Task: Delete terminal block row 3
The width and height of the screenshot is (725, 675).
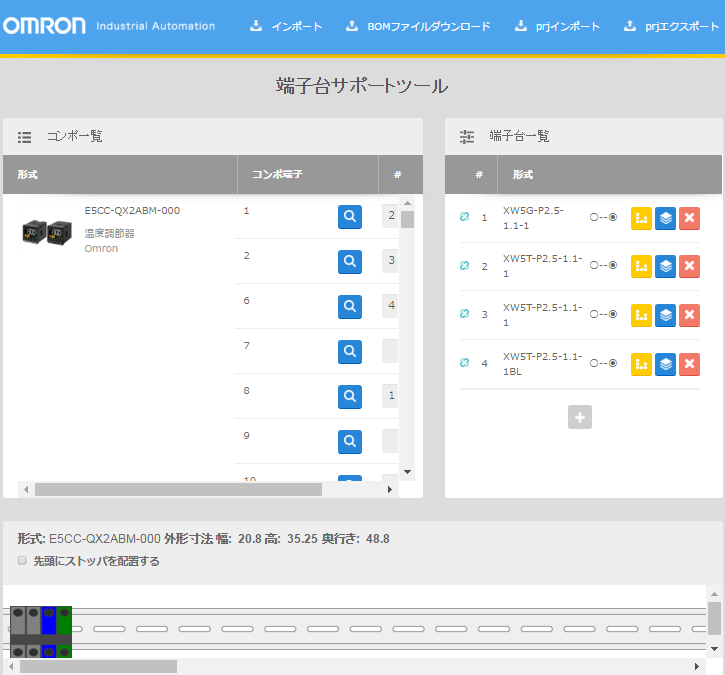Action: click(x=689, y=315)
